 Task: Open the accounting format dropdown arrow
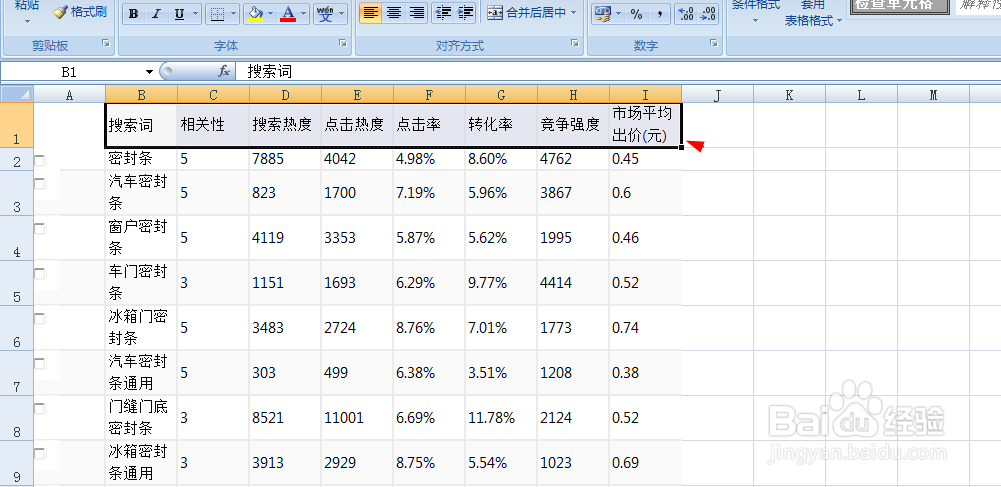(x=617, y=13)
